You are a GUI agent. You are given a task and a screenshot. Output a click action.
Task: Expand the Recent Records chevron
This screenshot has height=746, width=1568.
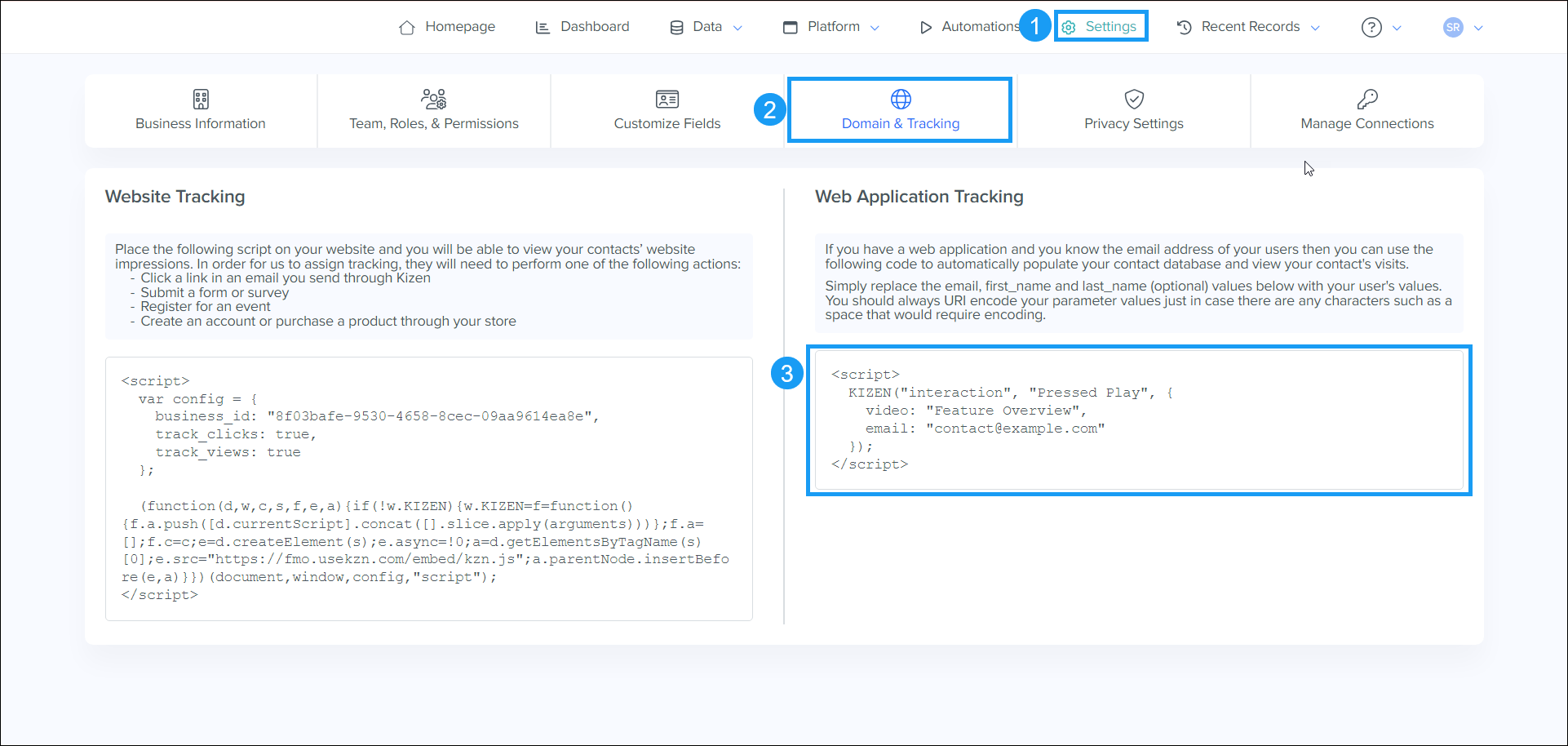click(x=1315, y=28)
